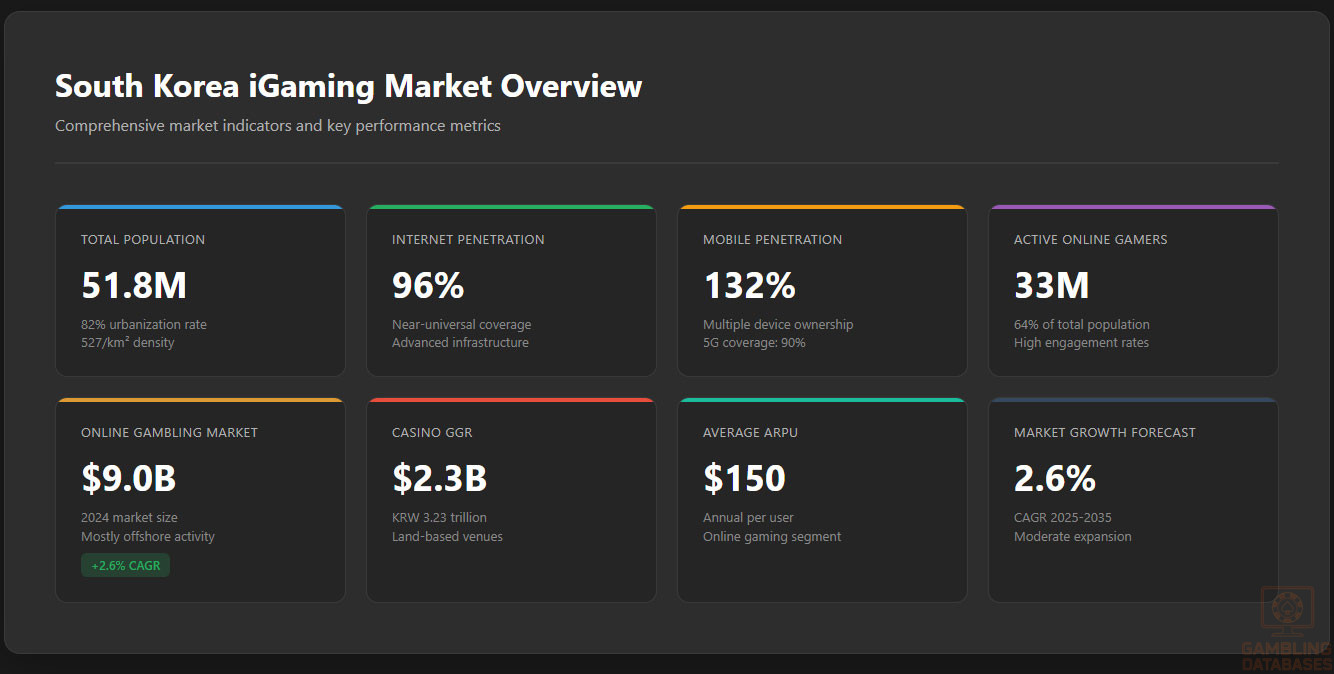Select the Mobile Penetration card heading
This screenshot has height=674, width=1334.
772,240
